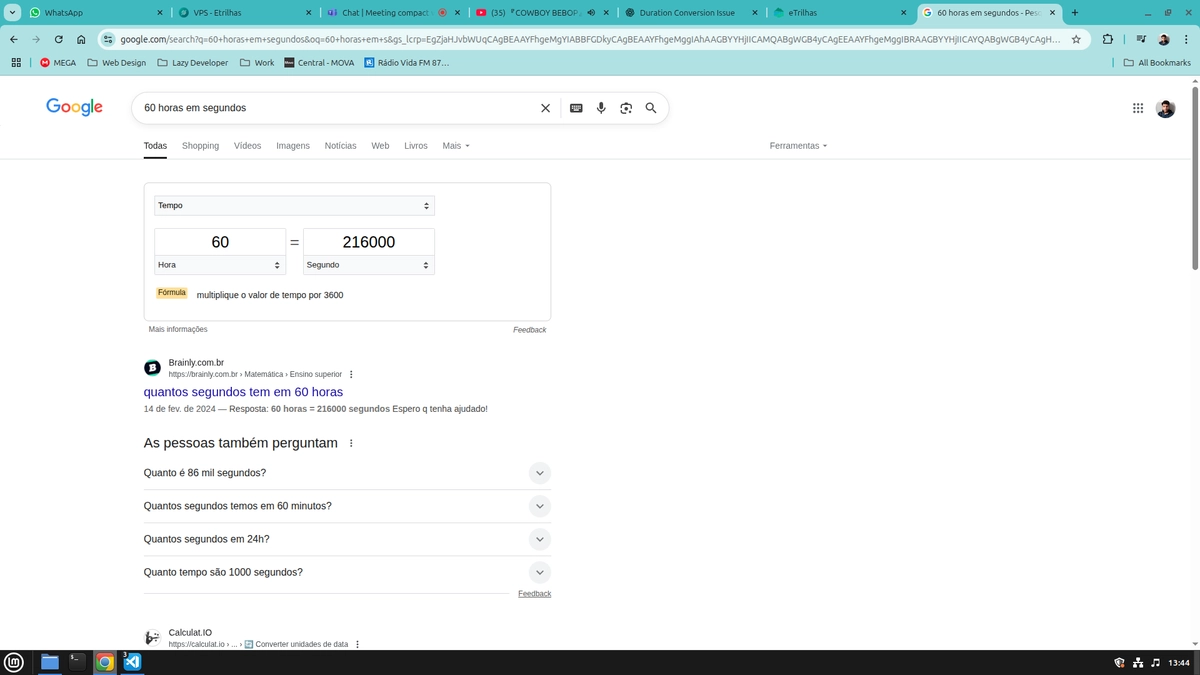This screenshot has height=675, width=1200.
Task: Expand 'Quanto é 86 mil segundos?' question
Action: 347,473
